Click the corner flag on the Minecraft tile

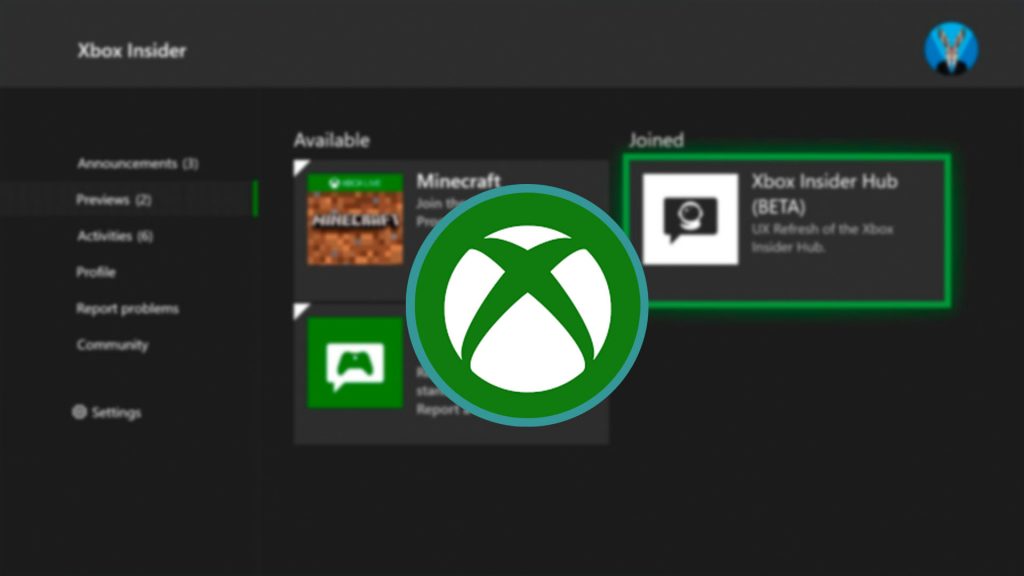(x=300, y=165)
